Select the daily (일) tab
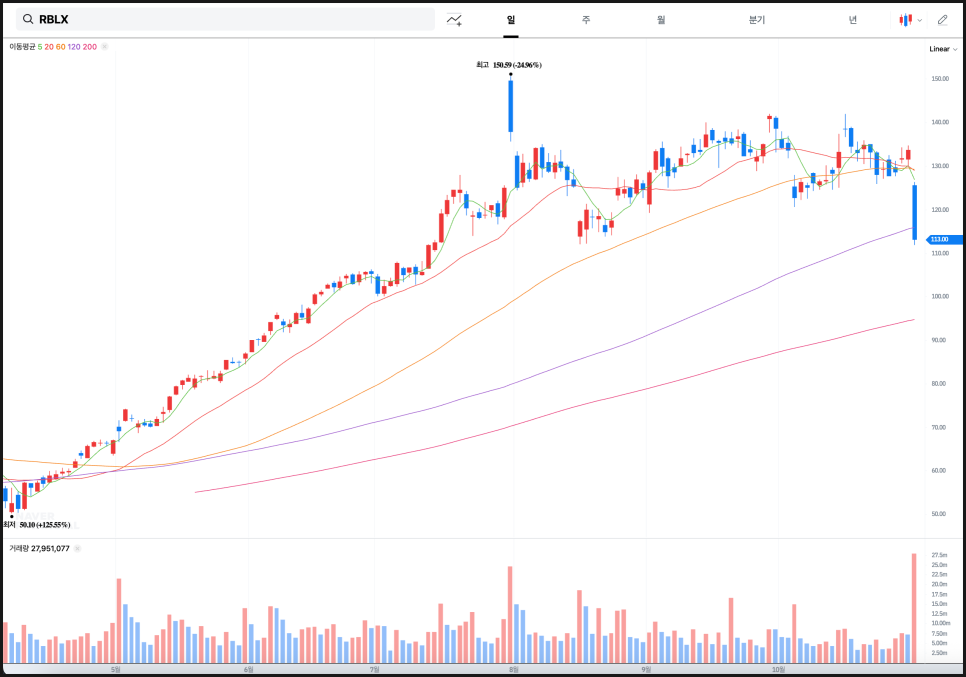This screenshot has height=677, width=966. click(511, 19)
